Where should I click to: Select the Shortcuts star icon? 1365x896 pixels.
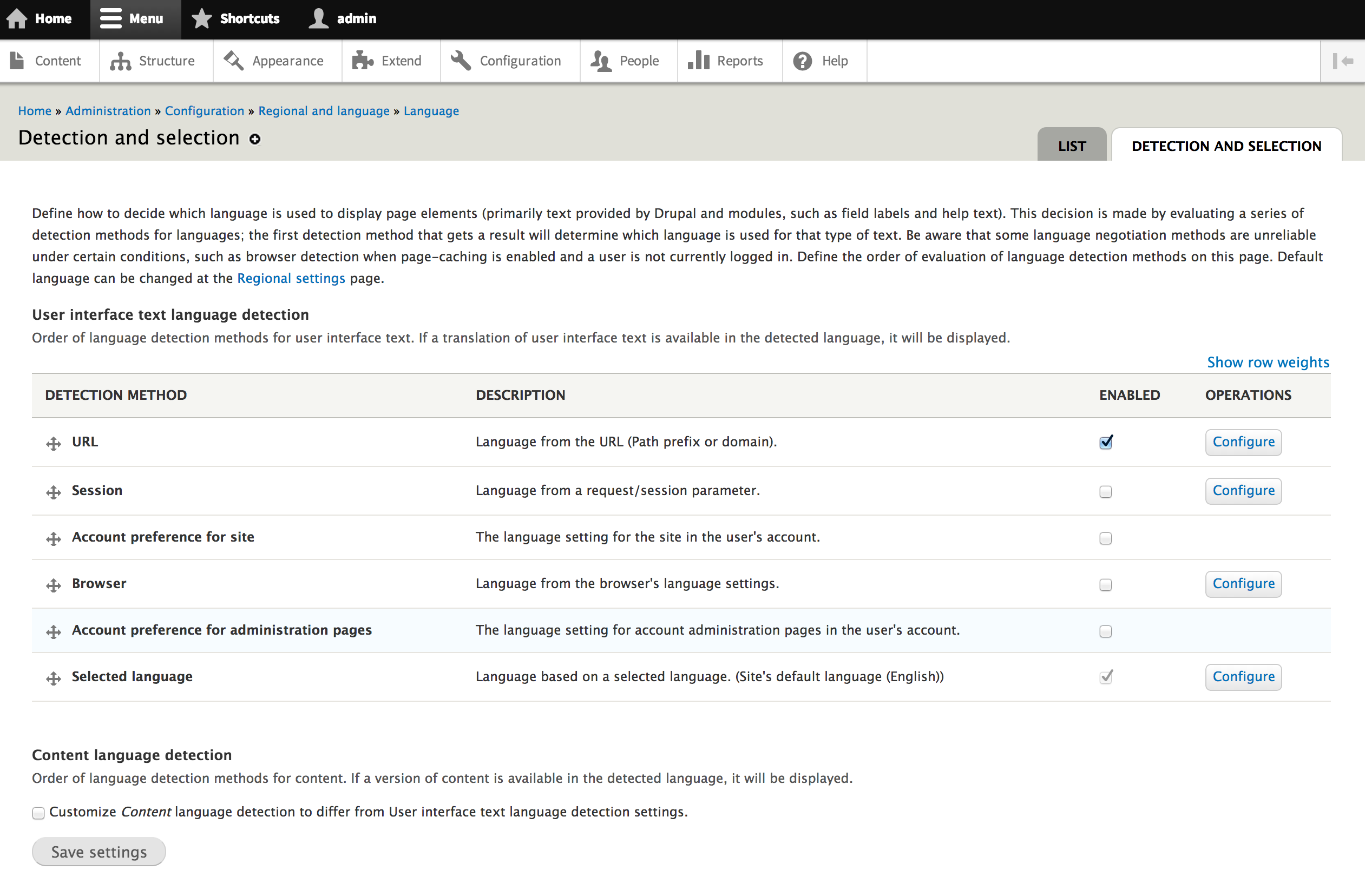201,18
